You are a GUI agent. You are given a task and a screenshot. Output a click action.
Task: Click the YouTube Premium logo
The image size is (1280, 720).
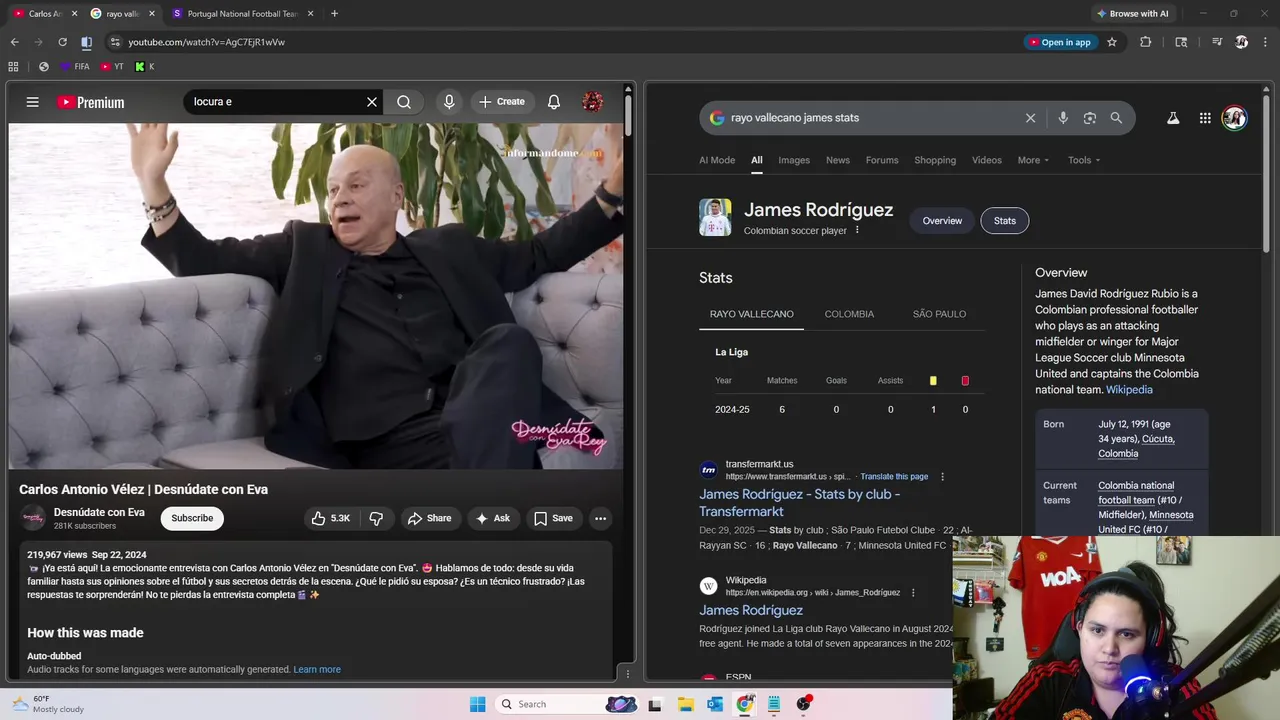coord(90,102)
